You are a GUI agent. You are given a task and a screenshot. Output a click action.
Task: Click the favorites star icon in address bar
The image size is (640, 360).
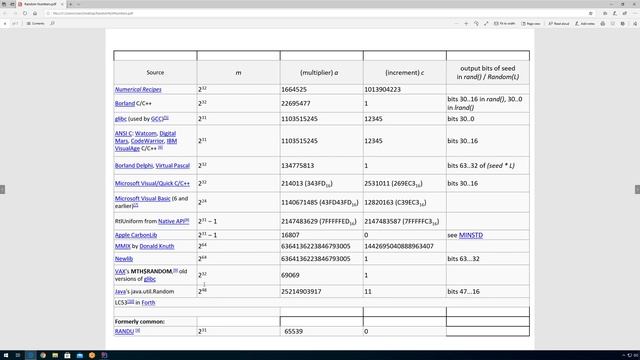(x=591, y=13)
